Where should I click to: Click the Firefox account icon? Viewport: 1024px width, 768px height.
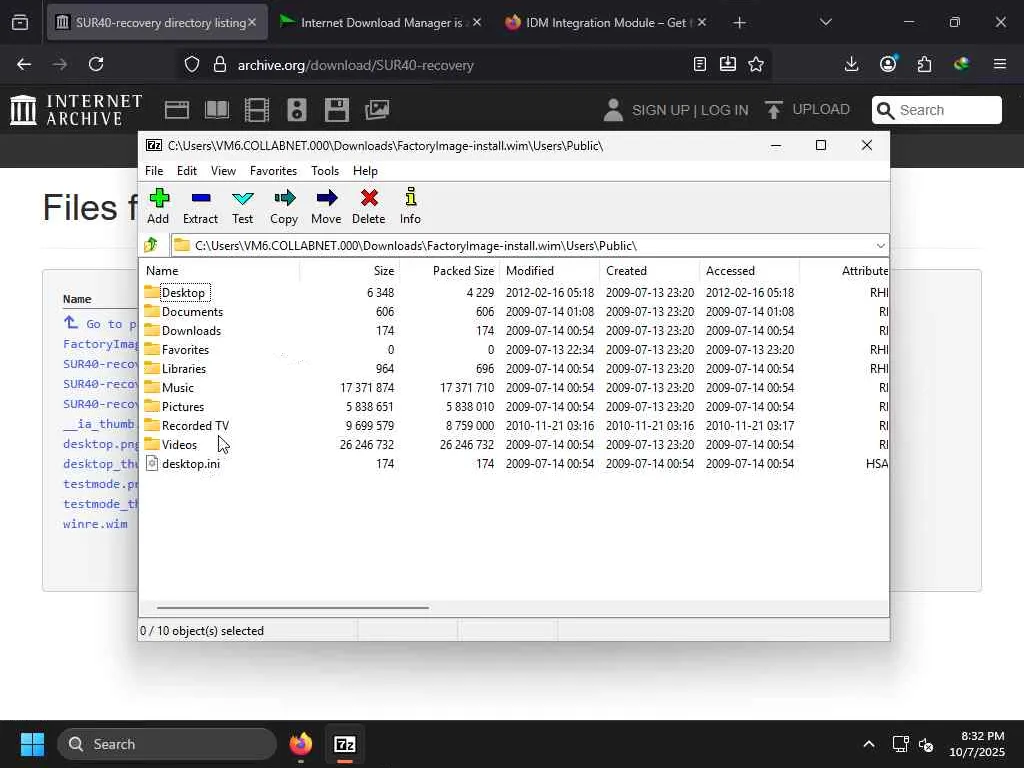tap(888, 64)
